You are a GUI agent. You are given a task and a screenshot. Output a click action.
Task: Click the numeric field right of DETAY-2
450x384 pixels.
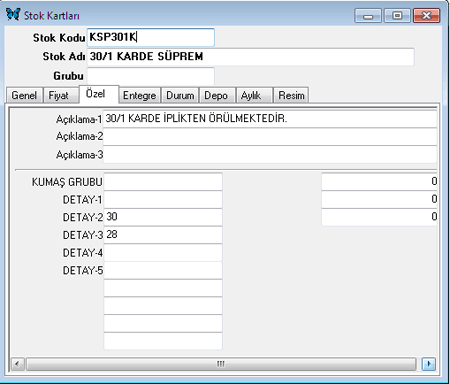(x=379, y=217)
